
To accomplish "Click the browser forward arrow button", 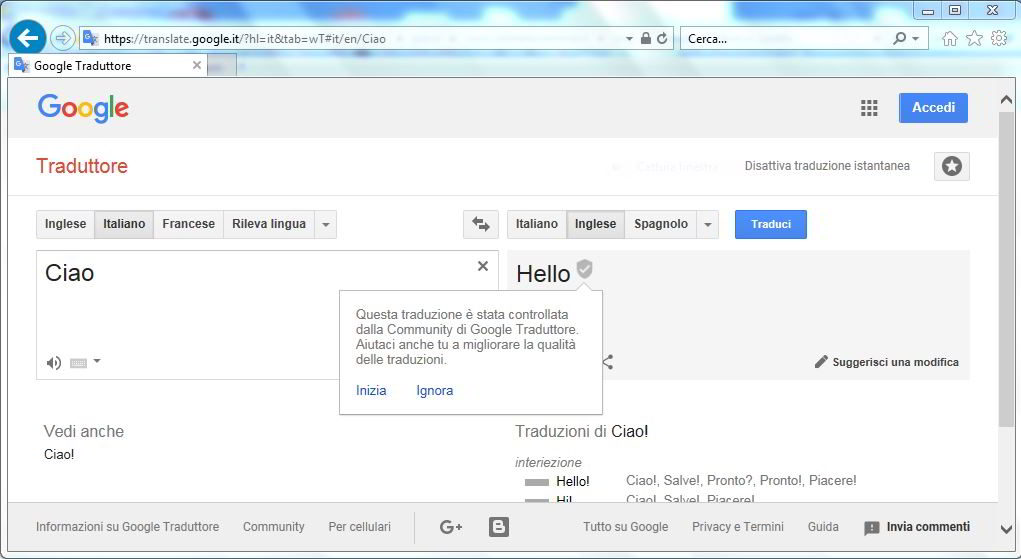I will click(63, 38).
